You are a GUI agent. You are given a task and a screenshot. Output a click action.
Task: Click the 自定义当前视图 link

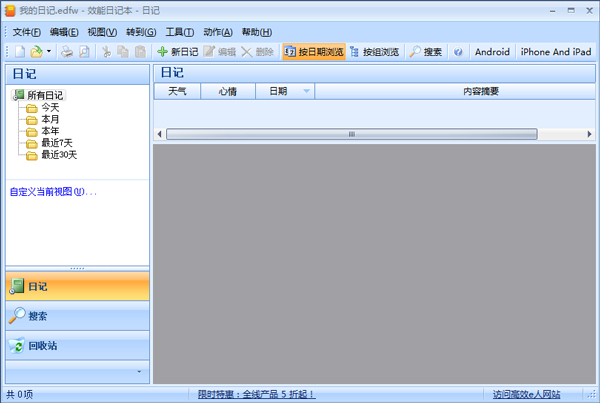(53, 192)
